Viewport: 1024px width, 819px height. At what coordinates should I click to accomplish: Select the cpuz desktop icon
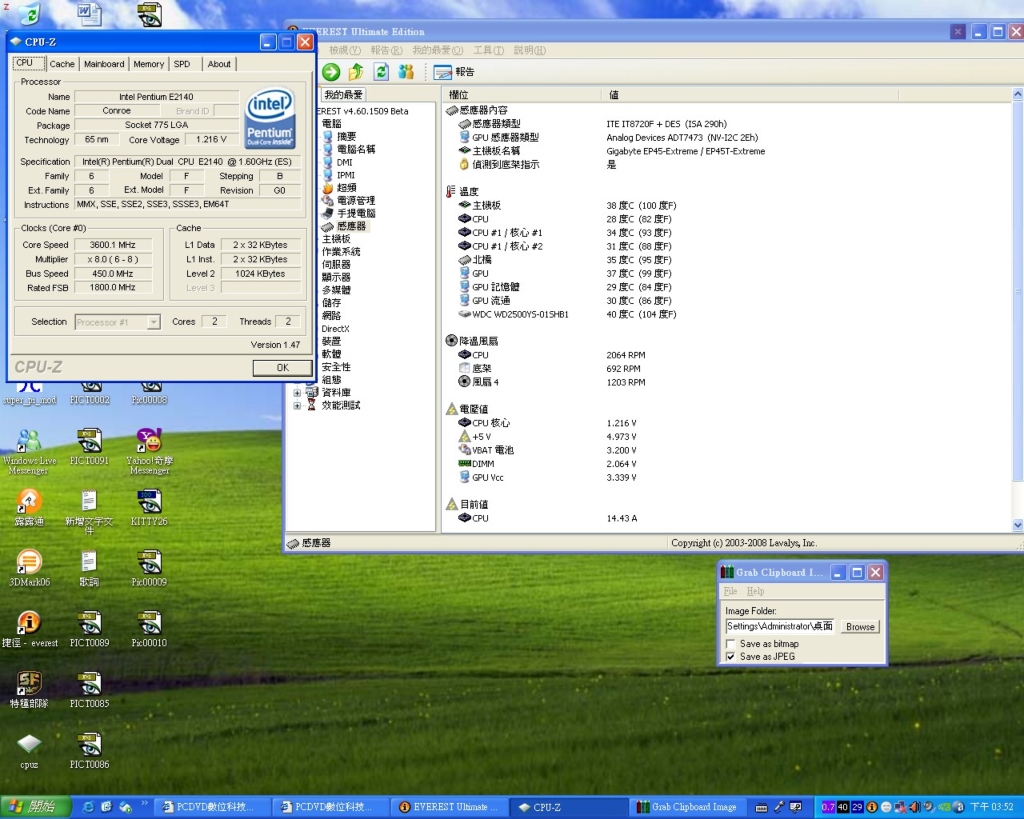pos(29,751)
